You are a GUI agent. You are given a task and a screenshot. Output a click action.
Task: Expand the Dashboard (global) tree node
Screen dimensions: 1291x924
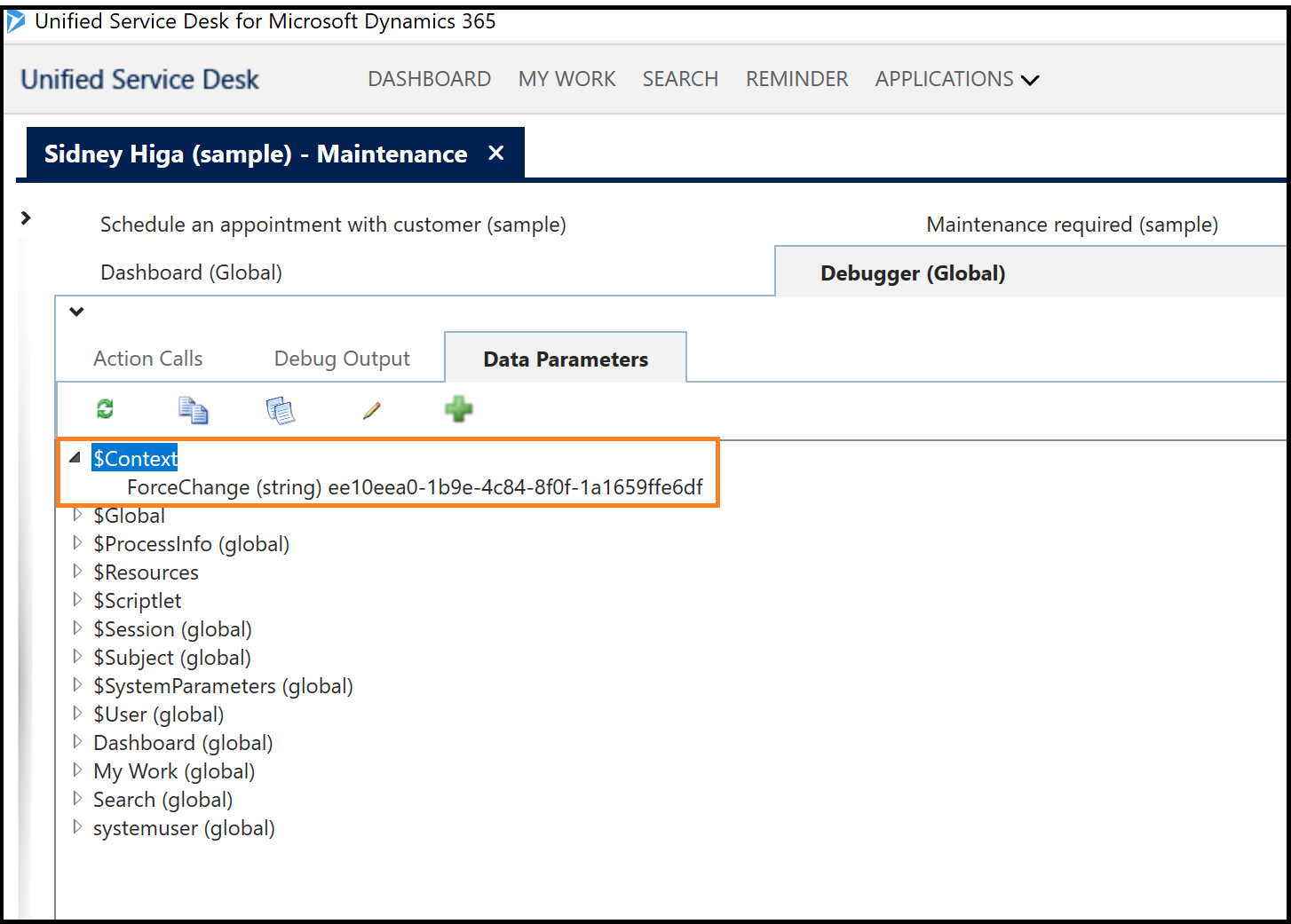pyautogui.click(x=77, y=742)
